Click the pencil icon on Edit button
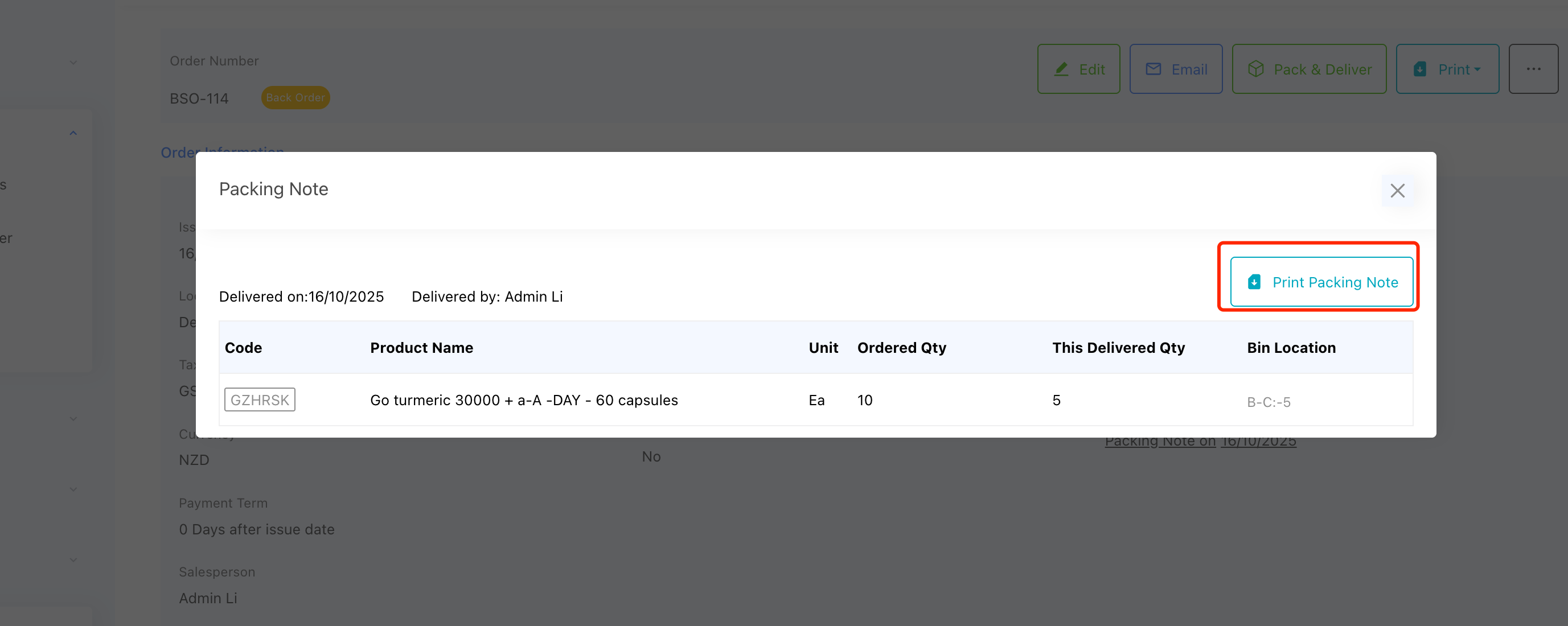The height and width of the screenshot is (626, 1568). pyautogui.click(x=1061, y=69)
